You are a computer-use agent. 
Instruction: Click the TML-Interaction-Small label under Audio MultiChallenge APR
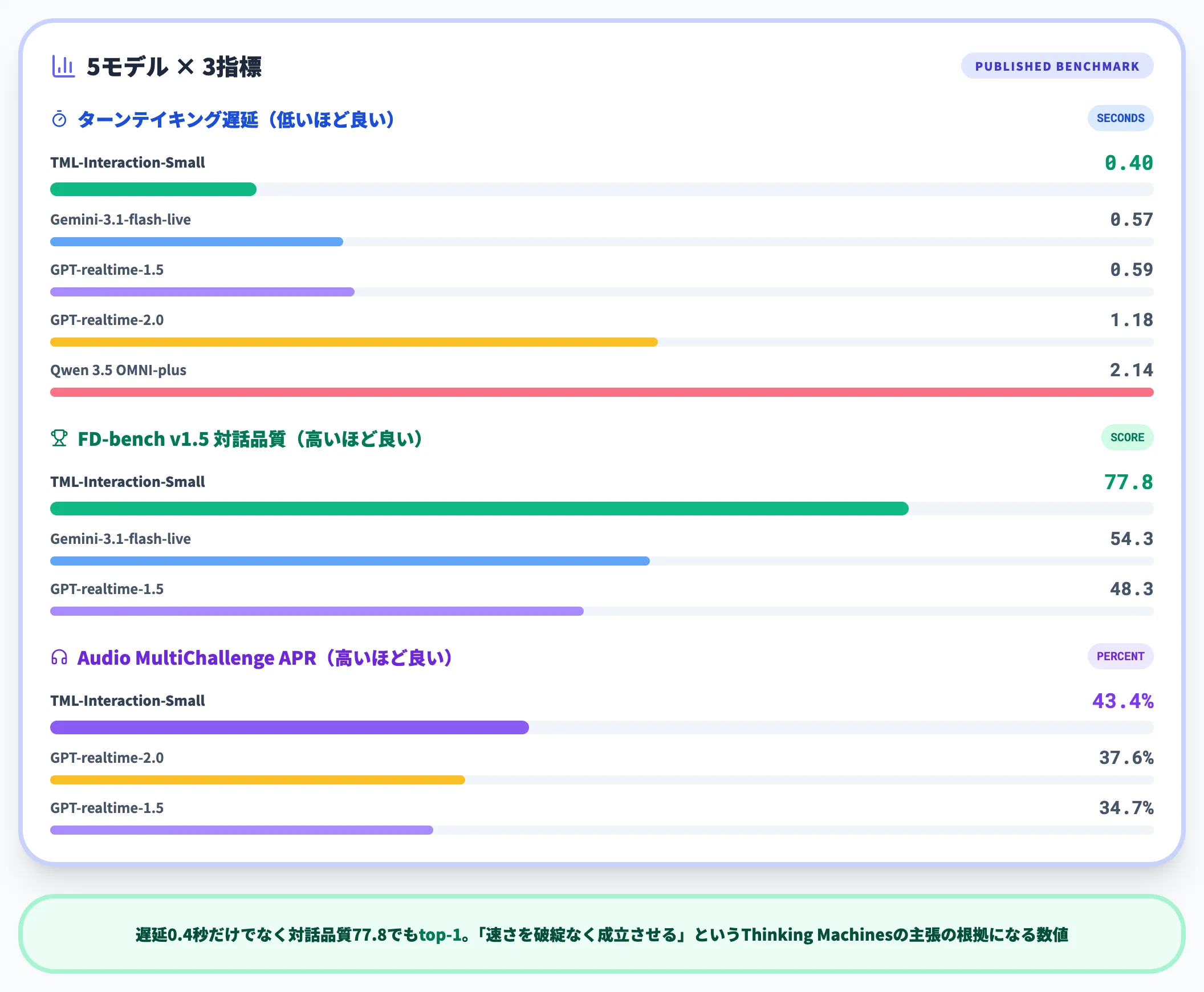point(128,701)
